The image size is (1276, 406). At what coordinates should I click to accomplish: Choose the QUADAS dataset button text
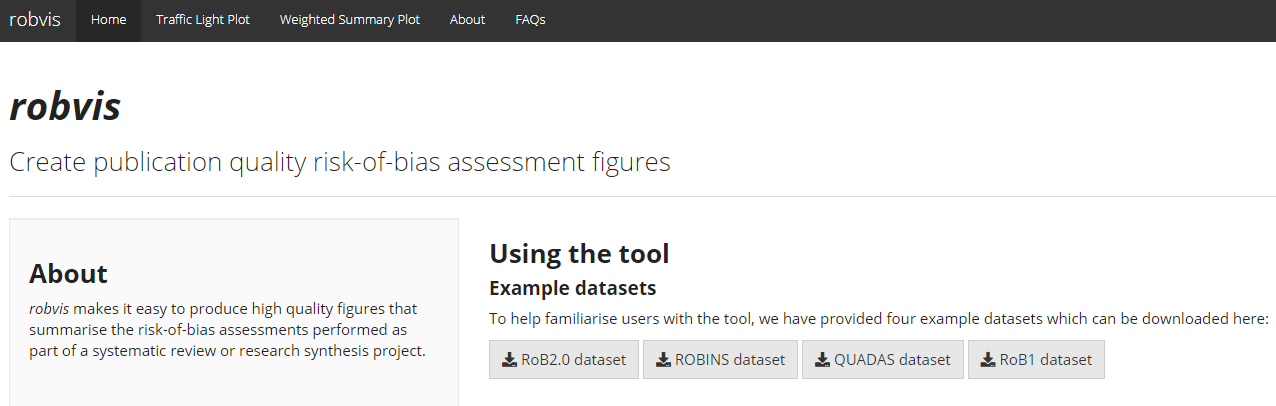[x=892, y=360]
